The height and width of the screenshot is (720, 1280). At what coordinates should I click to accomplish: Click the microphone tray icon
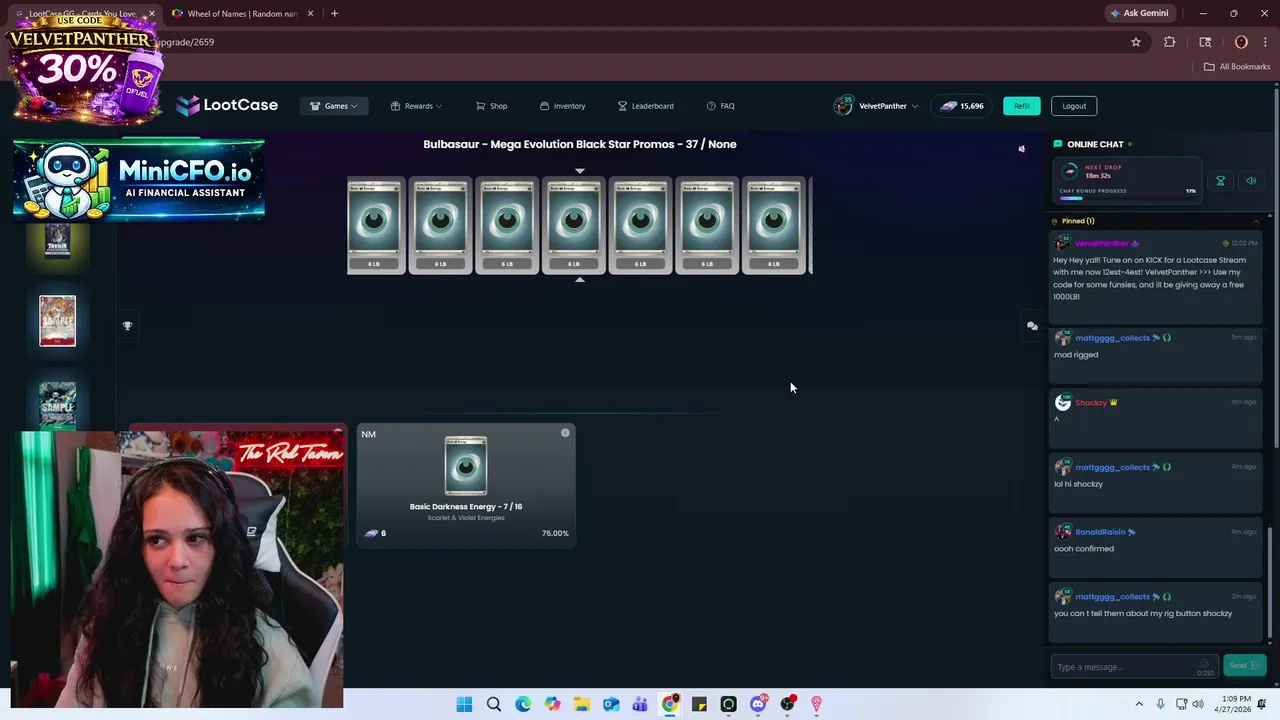(x=1160, y=705)
